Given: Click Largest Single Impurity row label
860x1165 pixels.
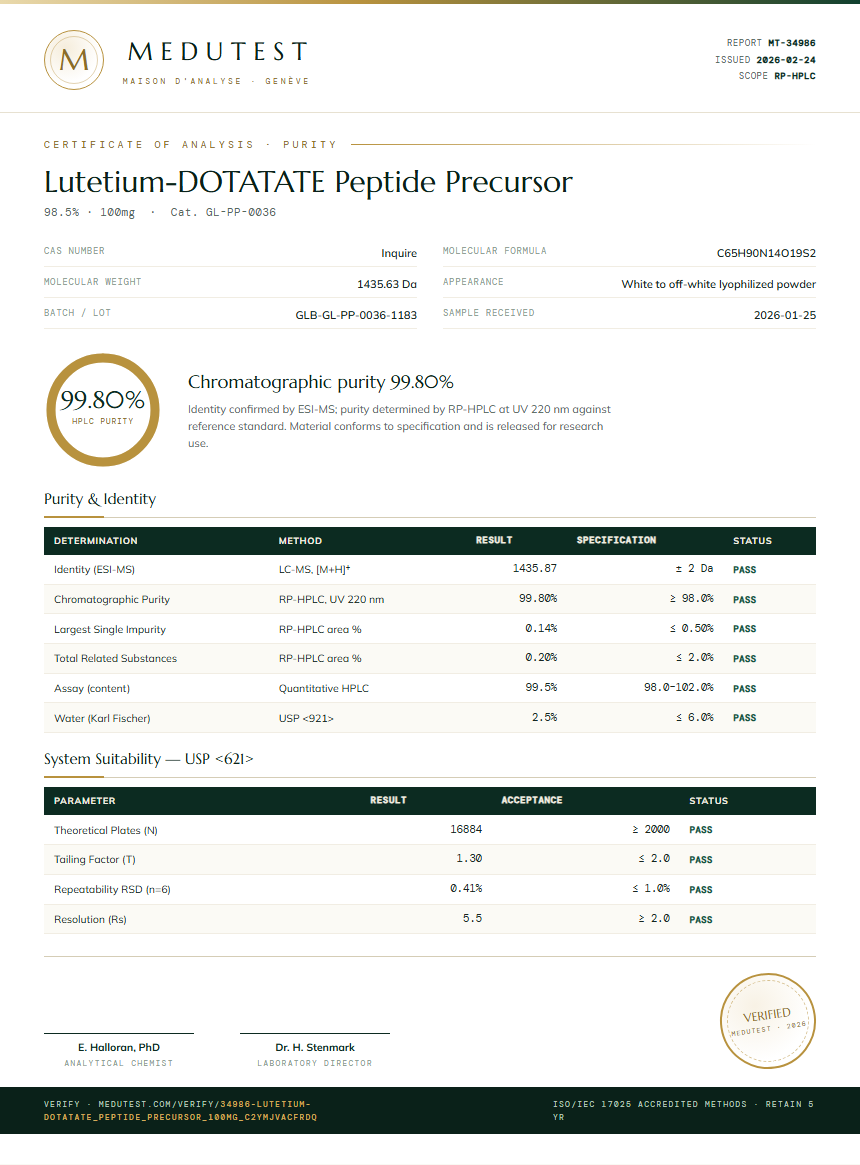Looking at the screenshot, I should tap(110, 629).
